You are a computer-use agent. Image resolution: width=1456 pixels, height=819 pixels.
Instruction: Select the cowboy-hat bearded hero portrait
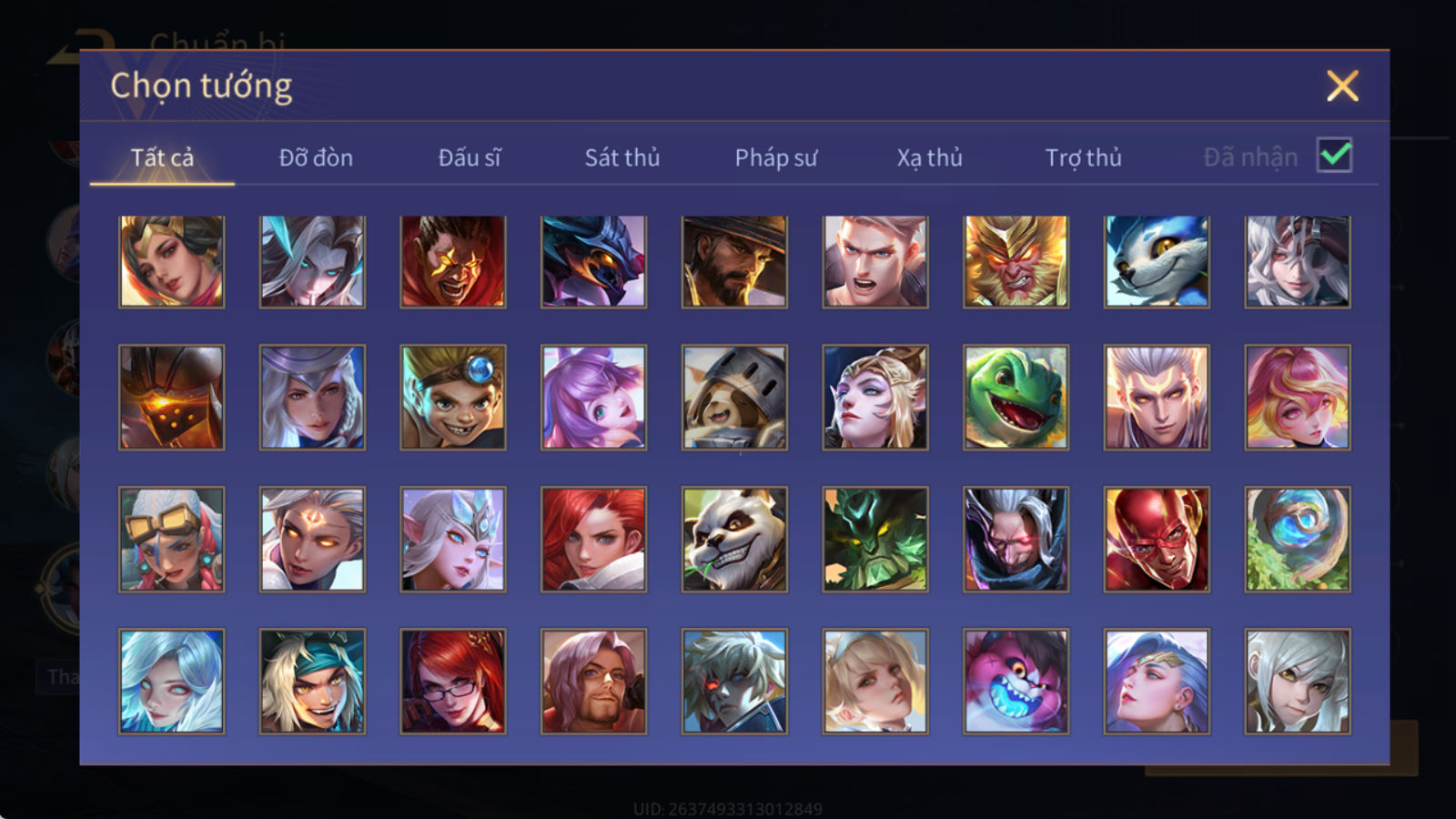pos(734,262)
